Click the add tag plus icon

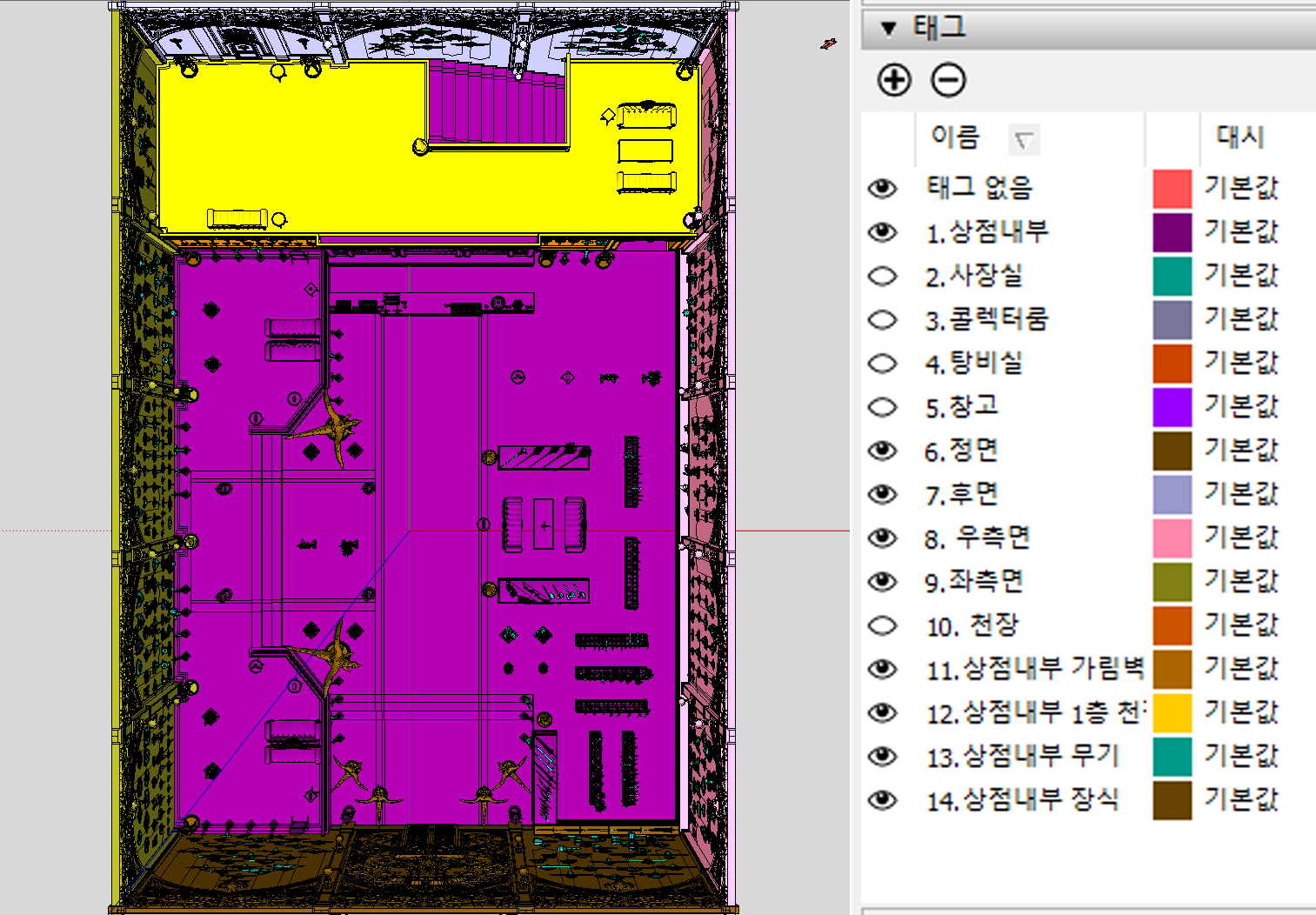tap(894, 80)
